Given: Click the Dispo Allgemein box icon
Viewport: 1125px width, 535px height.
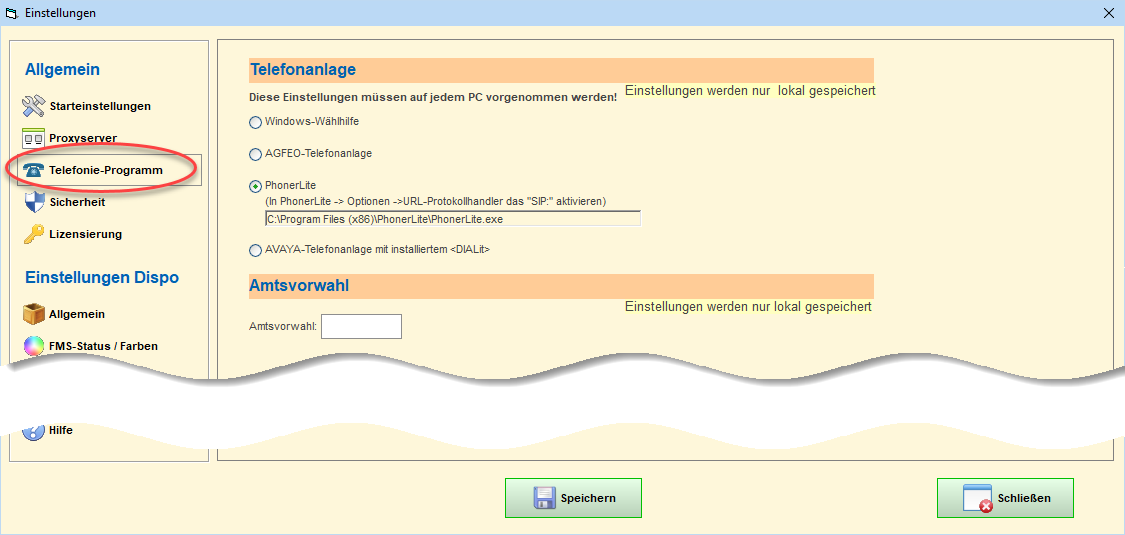Looking at the screenshot, I should click(34, 314).
